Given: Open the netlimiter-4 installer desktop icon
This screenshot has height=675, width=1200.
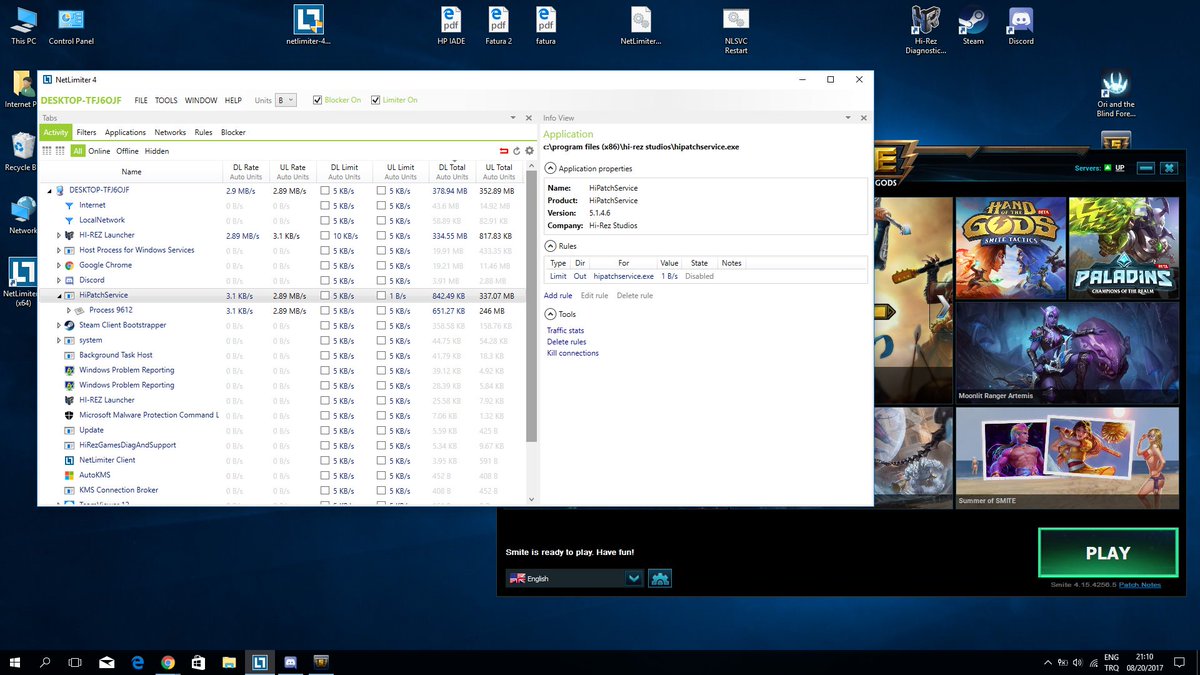Looking at the screenshot, I should 308,25.
